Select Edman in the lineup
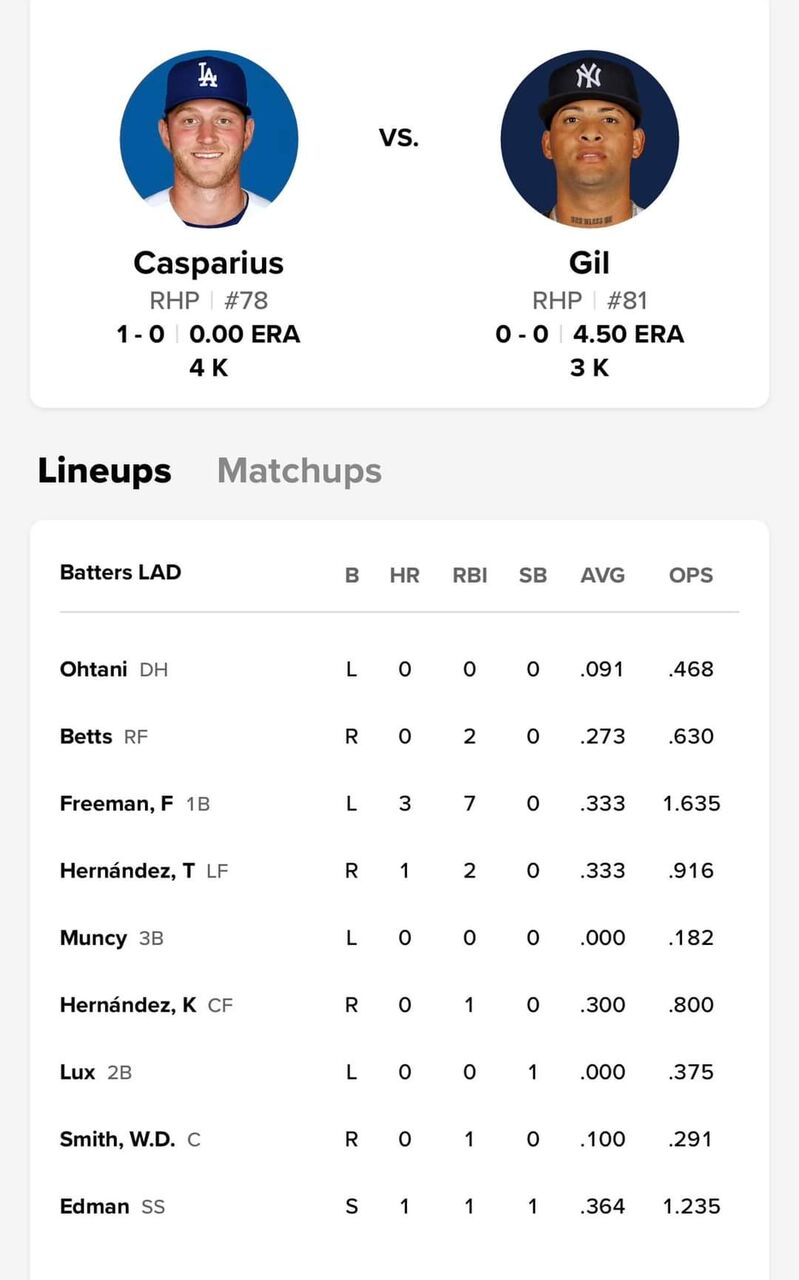Viewport: 799px width, 1280px height. [94, 1206]
